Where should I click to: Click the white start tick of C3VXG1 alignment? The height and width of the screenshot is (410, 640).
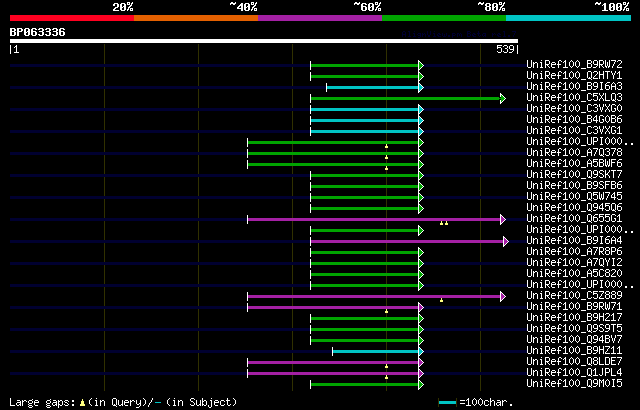311,131
